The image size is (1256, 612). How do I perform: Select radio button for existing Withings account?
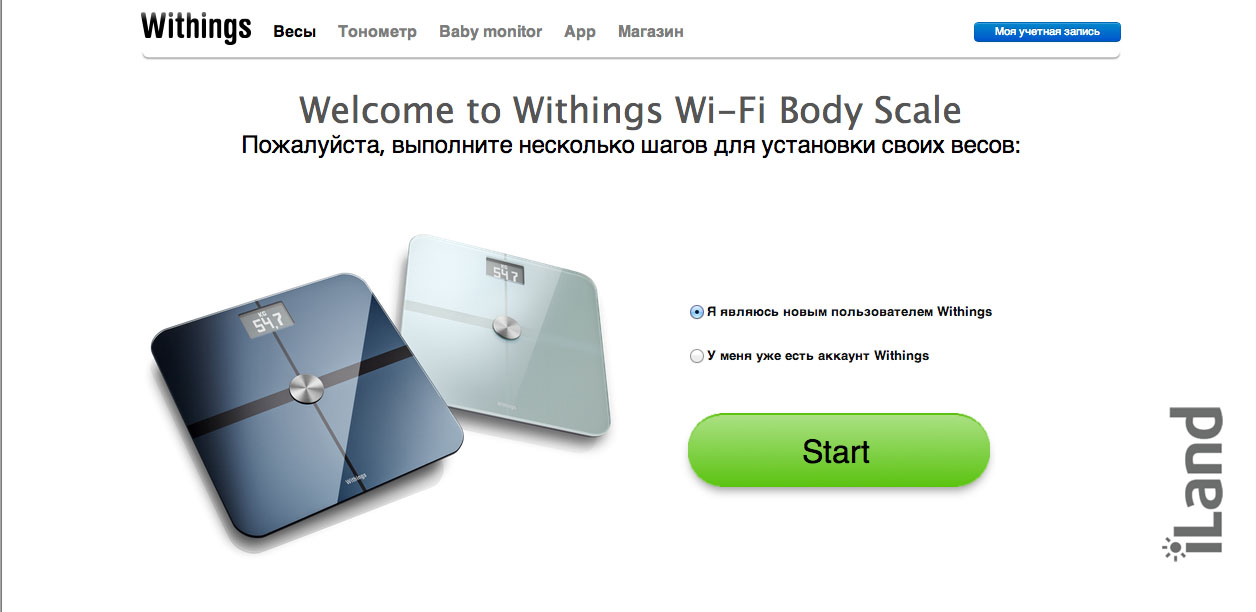[697, 356]
